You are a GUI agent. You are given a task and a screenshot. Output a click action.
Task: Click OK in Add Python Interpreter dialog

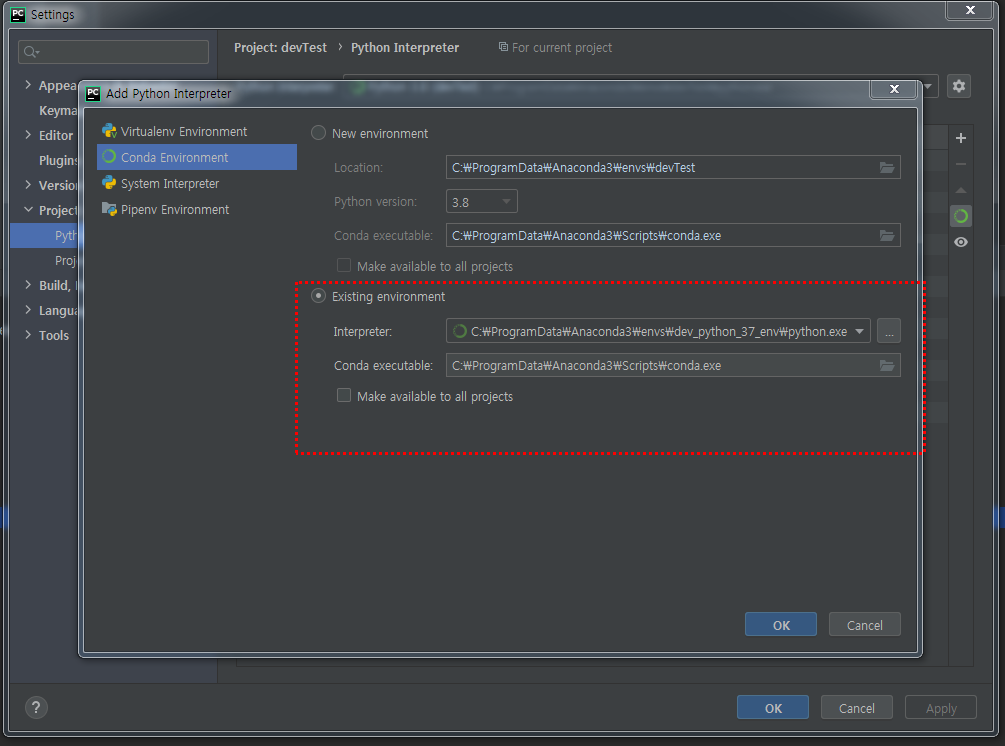click(781, 625)
